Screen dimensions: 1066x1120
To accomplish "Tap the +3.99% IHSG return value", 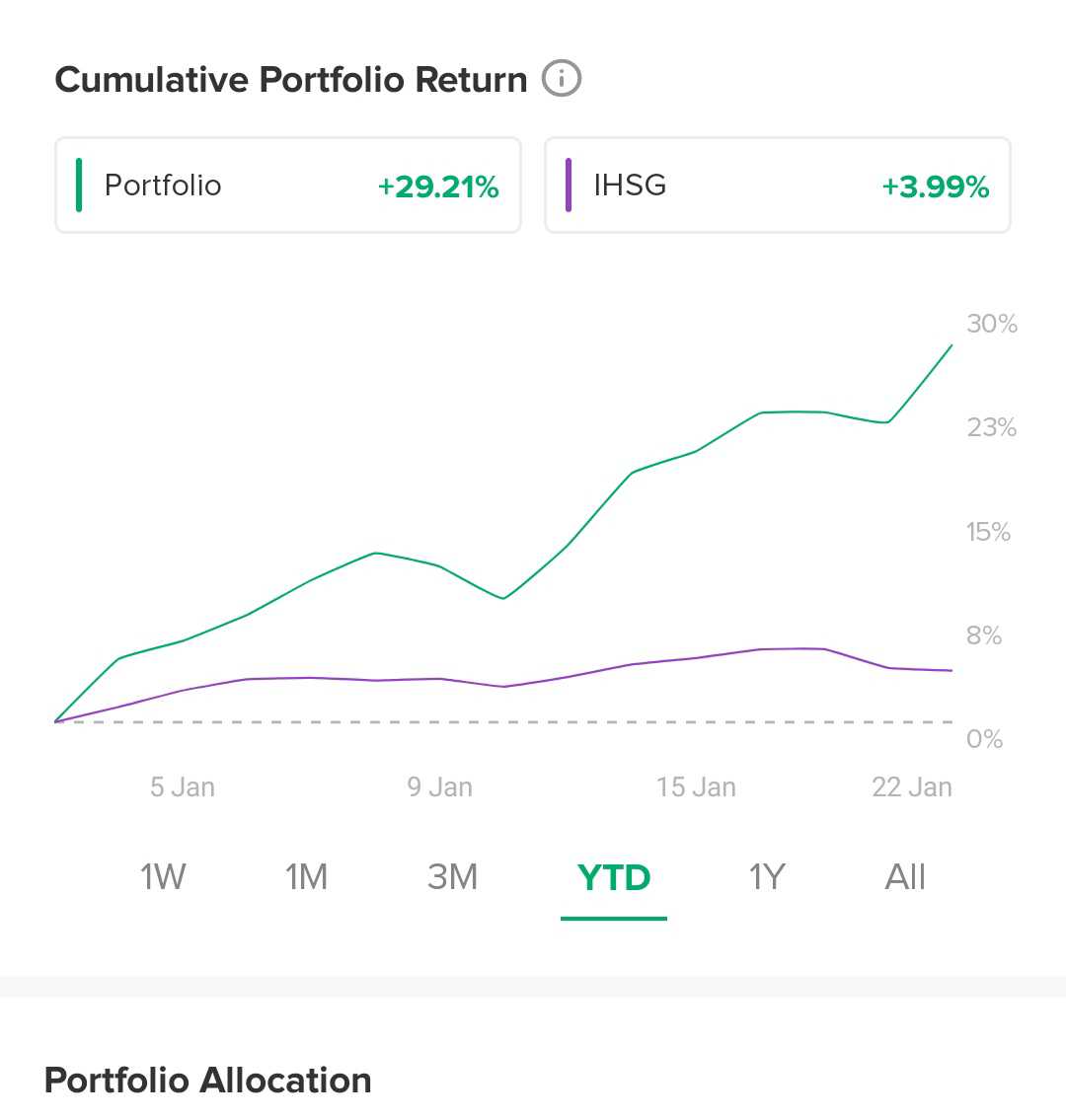I will (x=936, y=187).
